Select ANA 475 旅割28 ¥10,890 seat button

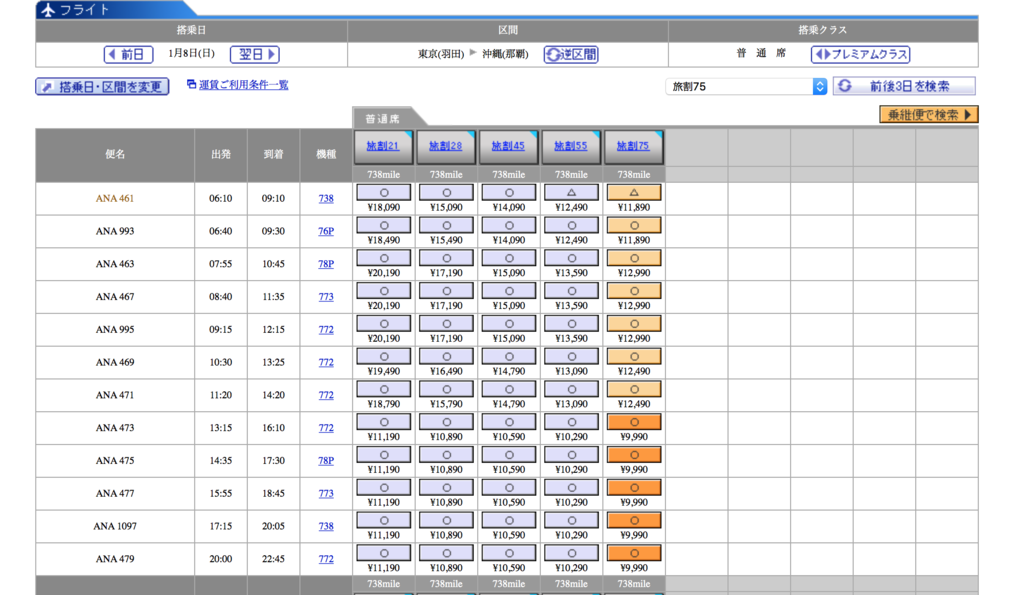[x=446, y=455]
